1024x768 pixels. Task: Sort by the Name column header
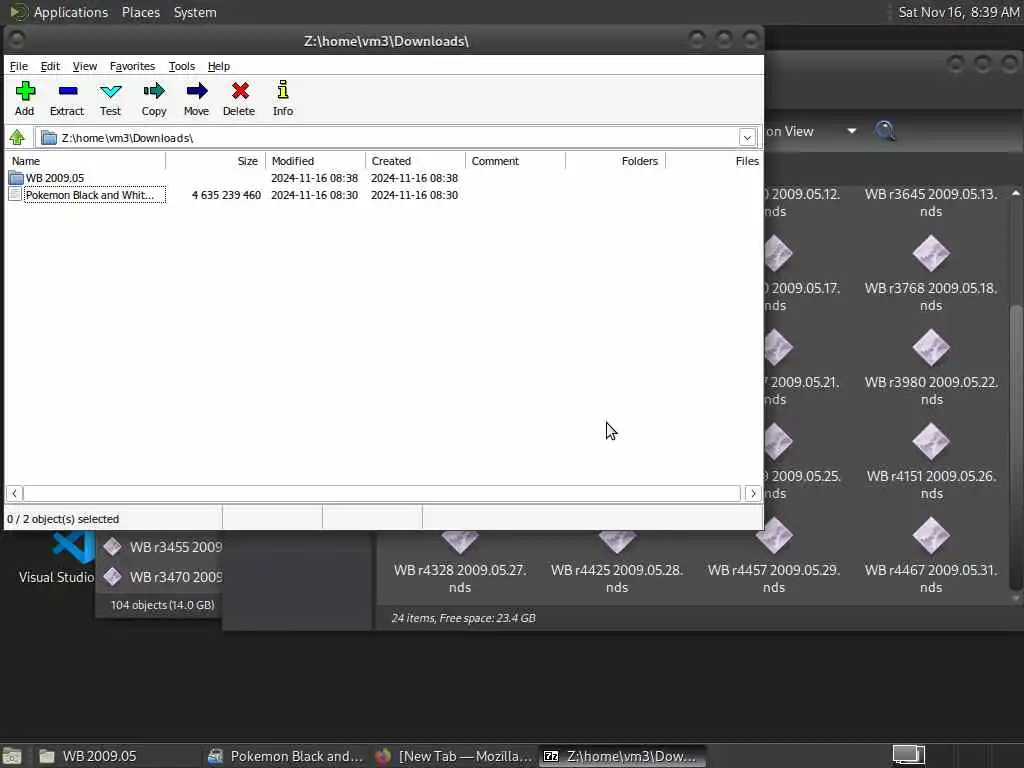pos(86,161)
